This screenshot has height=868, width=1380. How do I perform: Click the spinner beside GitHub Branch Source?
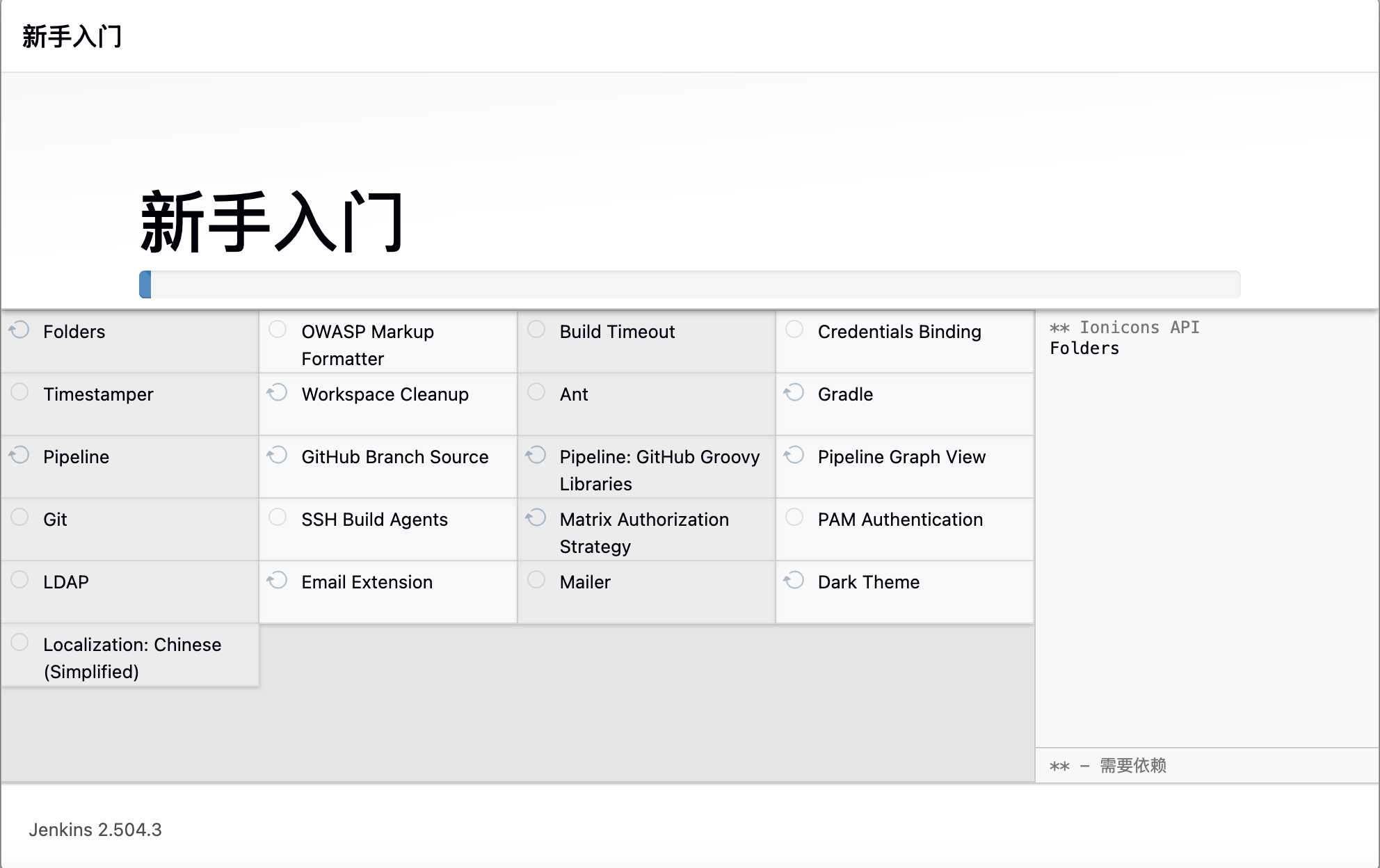coord(278,455)
